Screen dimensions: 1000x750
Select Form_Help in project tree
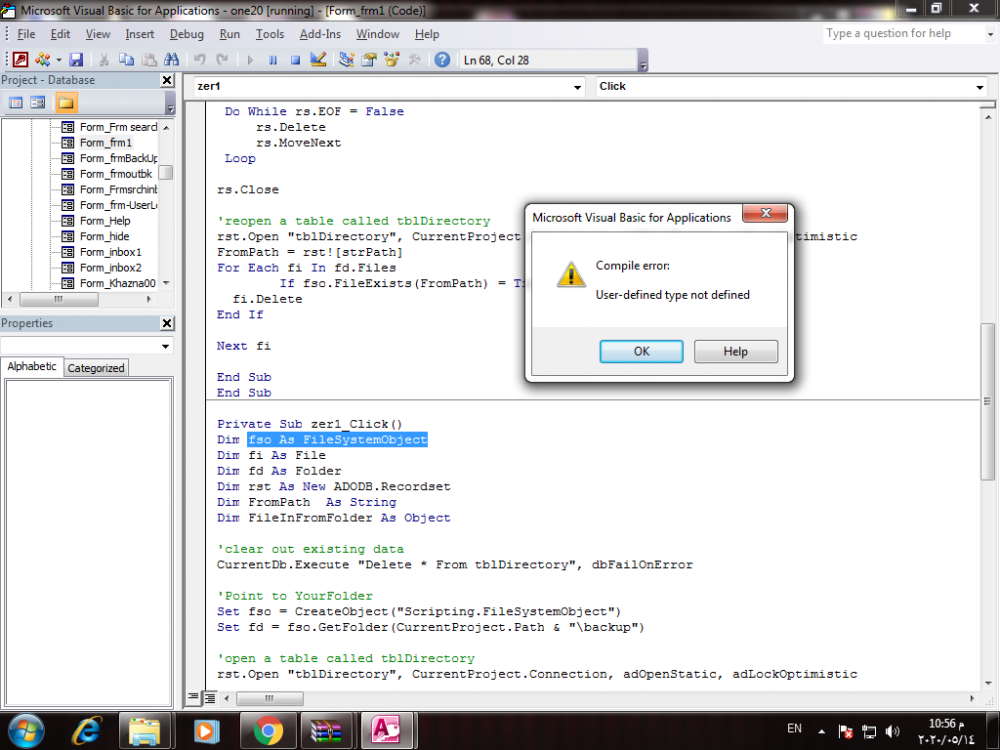(105, 221)
